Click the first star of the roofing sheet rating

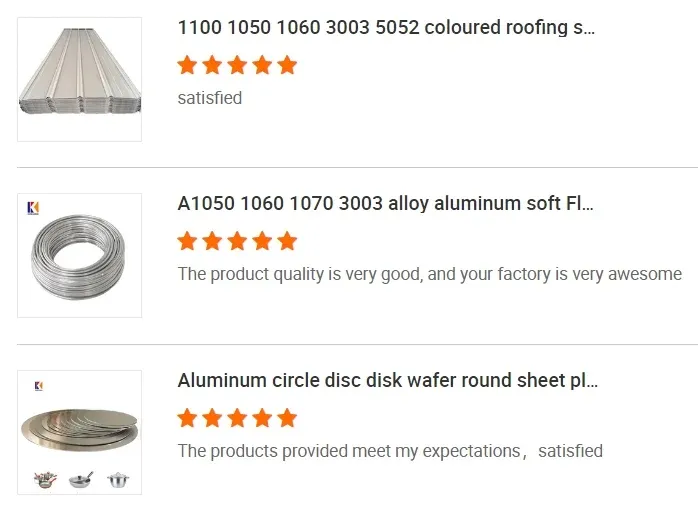(x=187, y=66)
